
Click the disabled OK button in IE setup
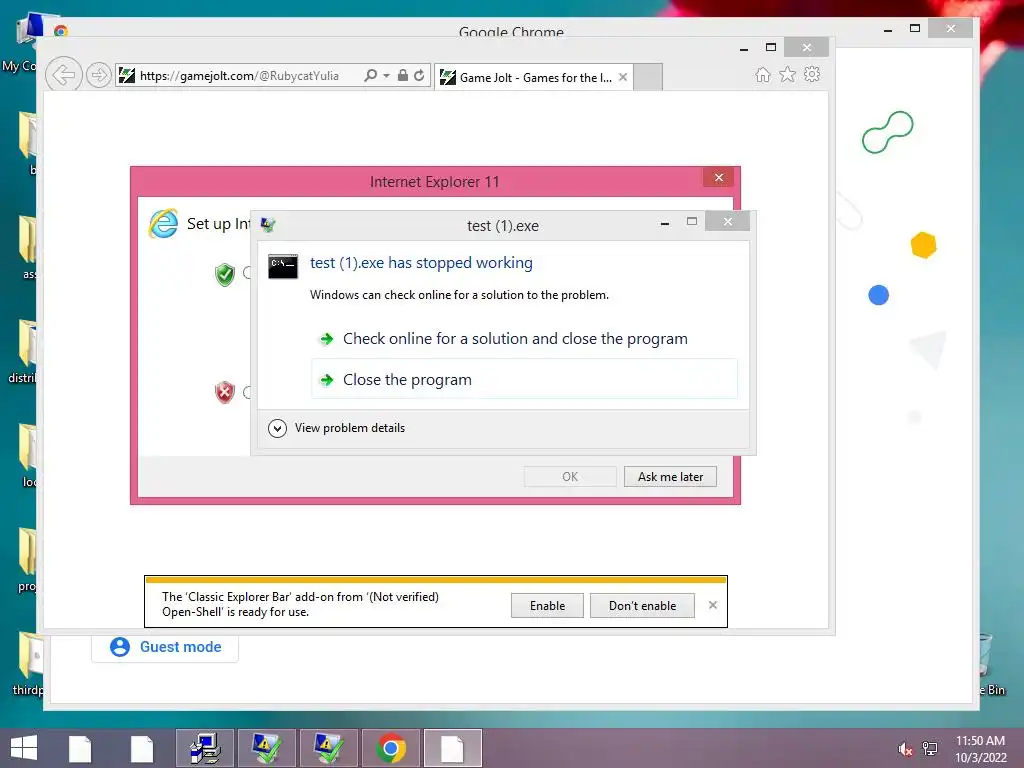(x=570, y=477)
